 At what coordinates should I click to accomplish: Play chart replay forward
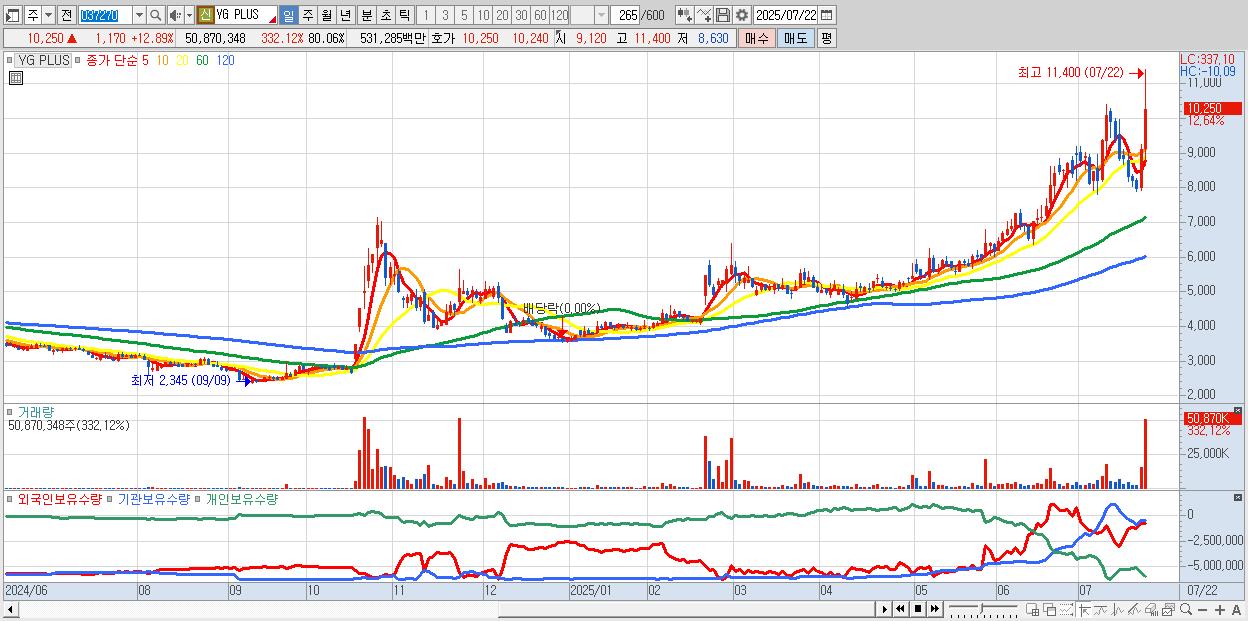tap(884, 609)
